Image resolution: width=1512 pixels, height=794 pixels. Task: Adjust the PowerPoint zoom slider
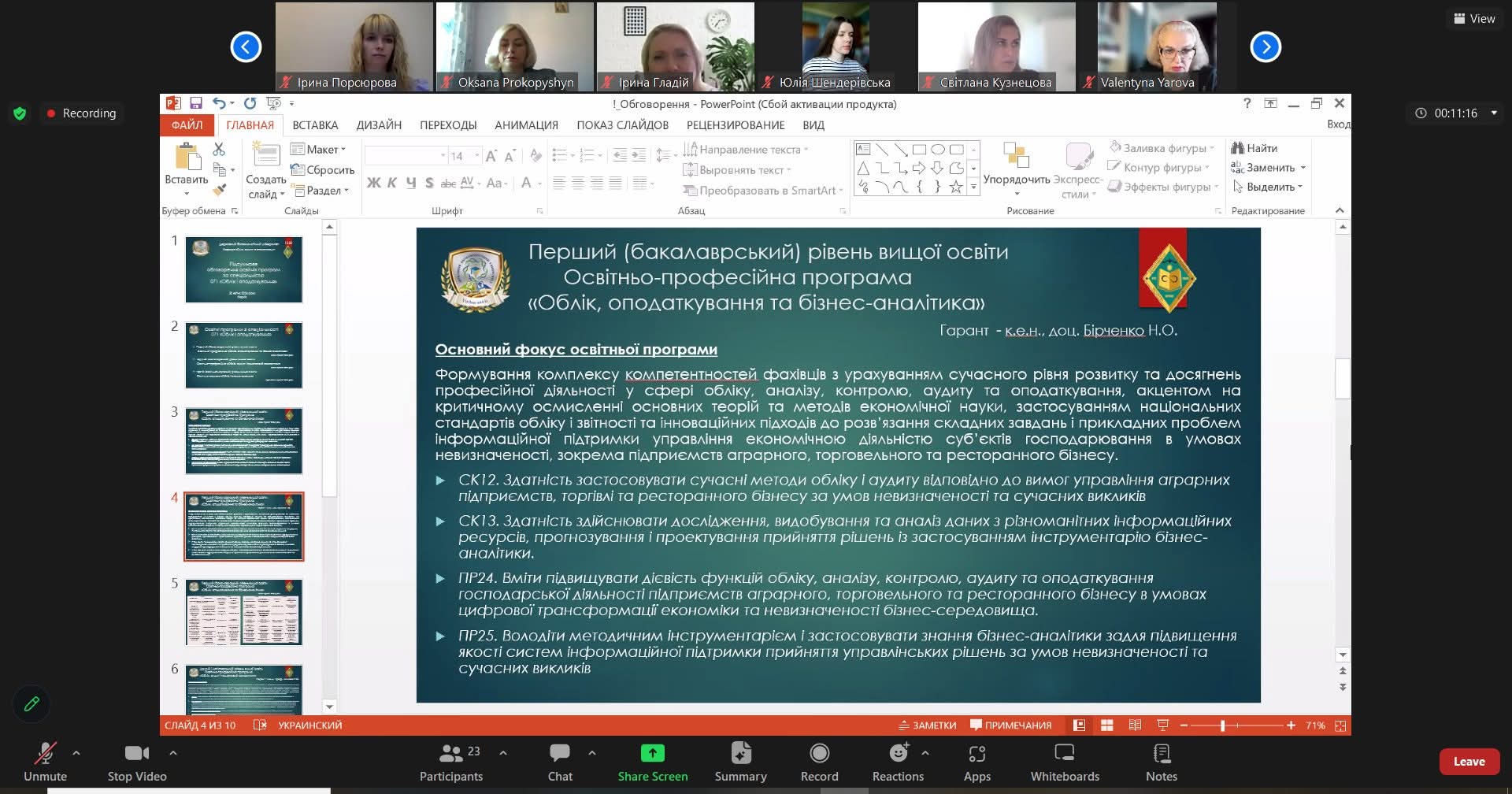tap(1223, 725)
